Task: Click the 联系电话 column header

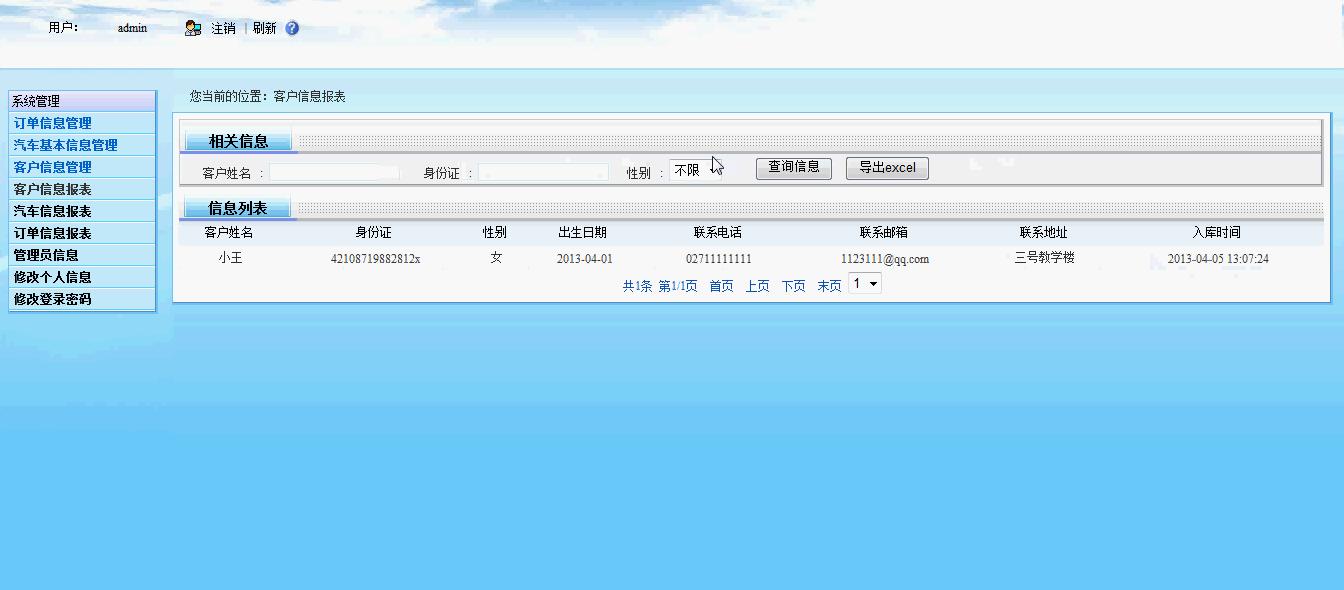Action: pos(718,232)
